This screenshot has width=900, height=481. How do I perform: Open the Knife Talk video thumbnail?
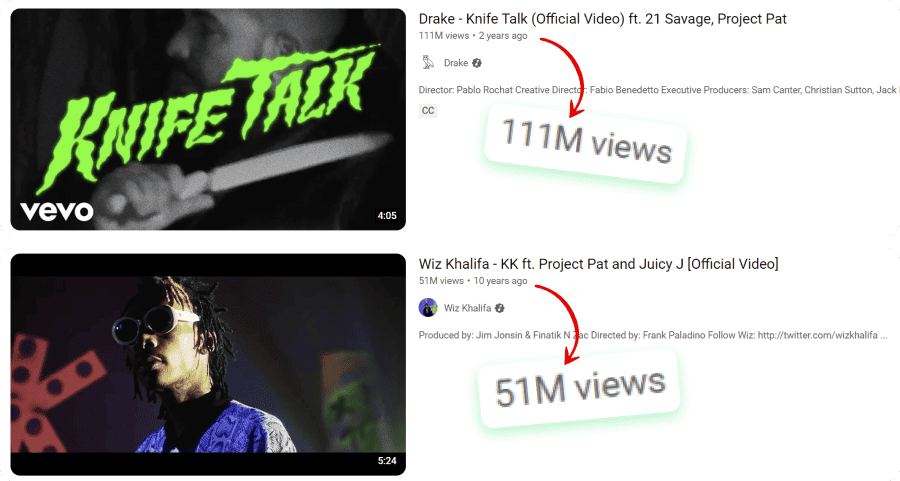[x=208, y=119]
